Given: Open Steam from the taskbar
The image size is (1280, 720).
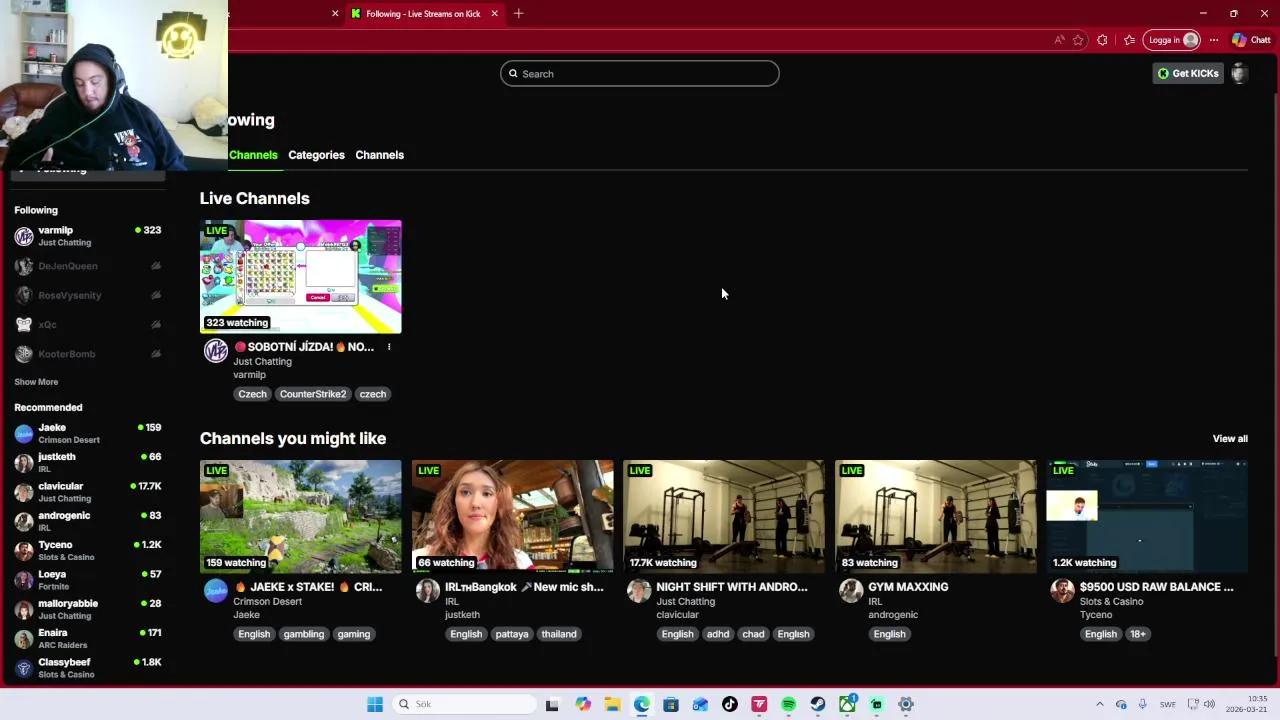Looking at the screenshot, I should (x=818, y=704).
